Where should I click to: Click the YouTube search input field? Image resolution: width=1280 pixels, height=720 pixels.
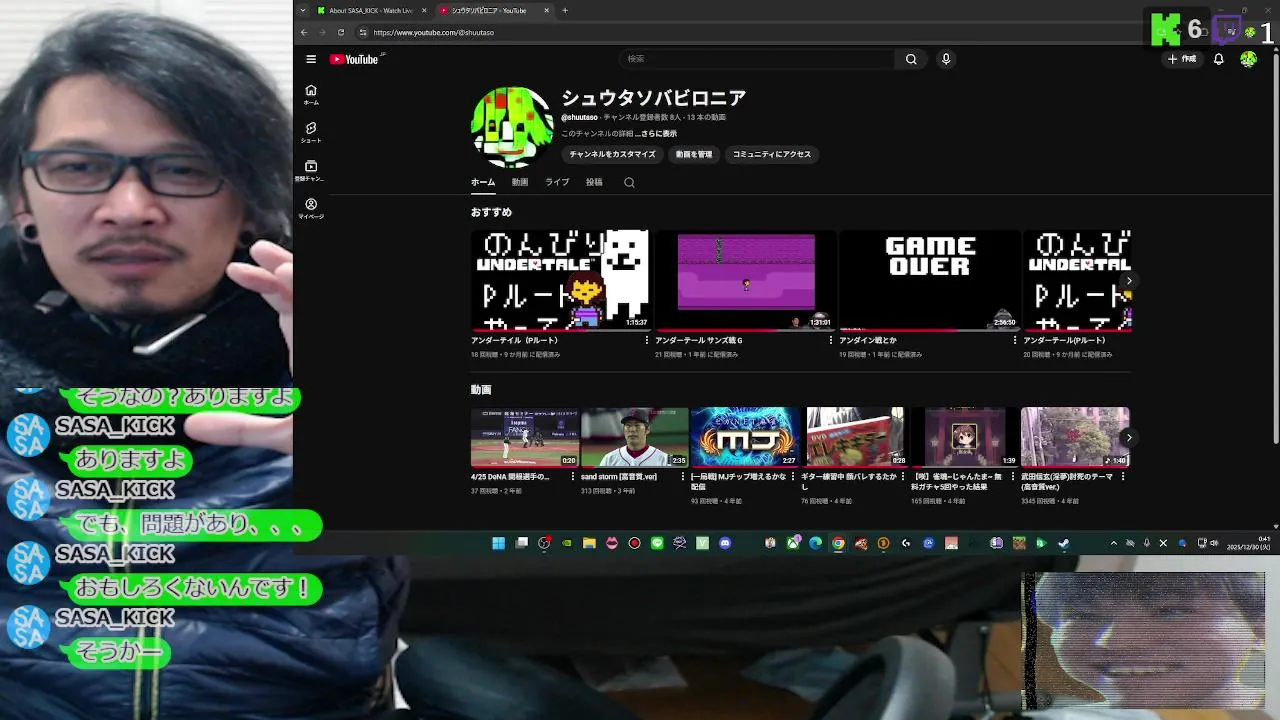pos(755,59)
